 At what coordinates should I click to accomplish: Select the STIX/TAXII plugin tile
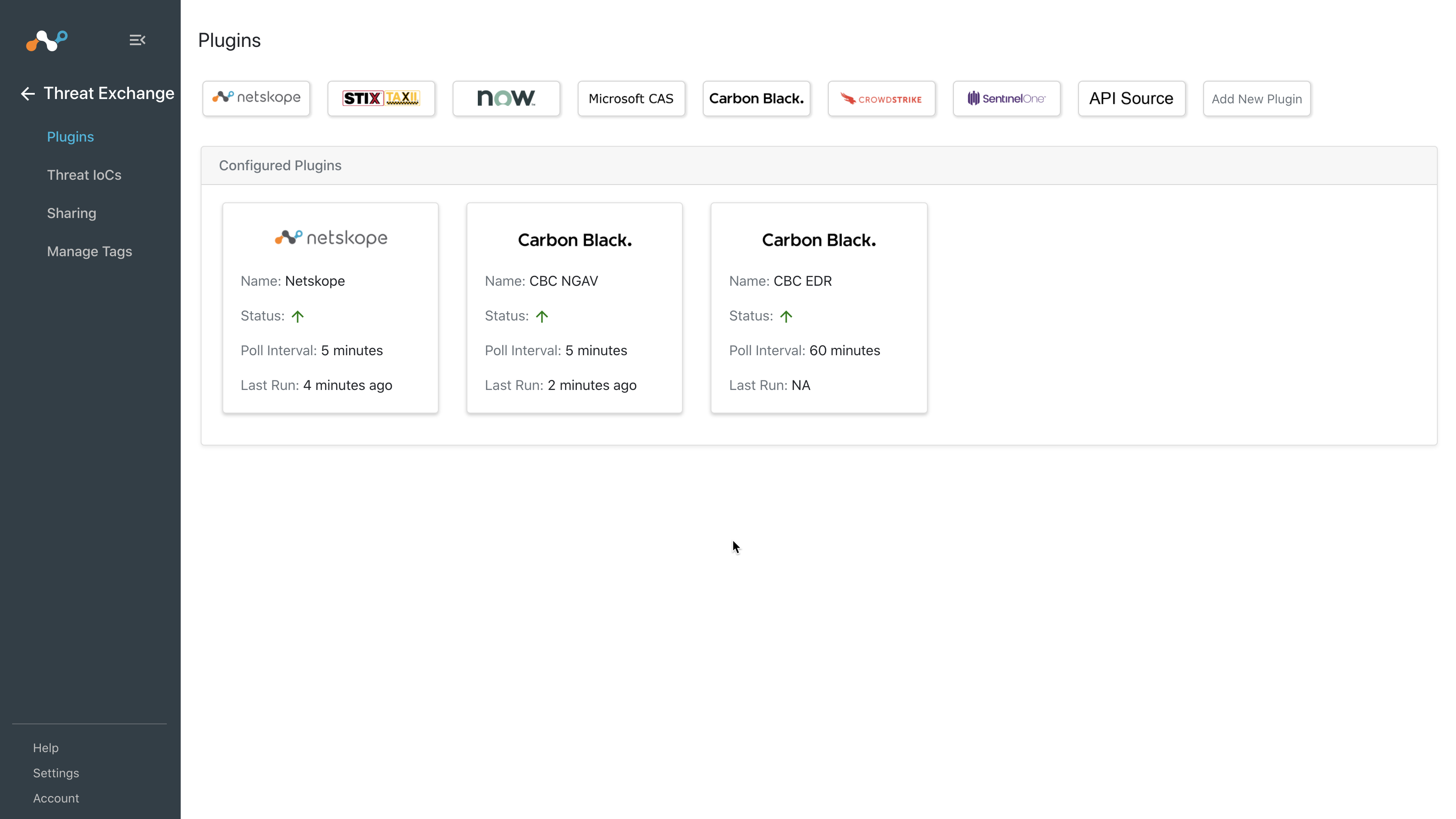[381, 98]
